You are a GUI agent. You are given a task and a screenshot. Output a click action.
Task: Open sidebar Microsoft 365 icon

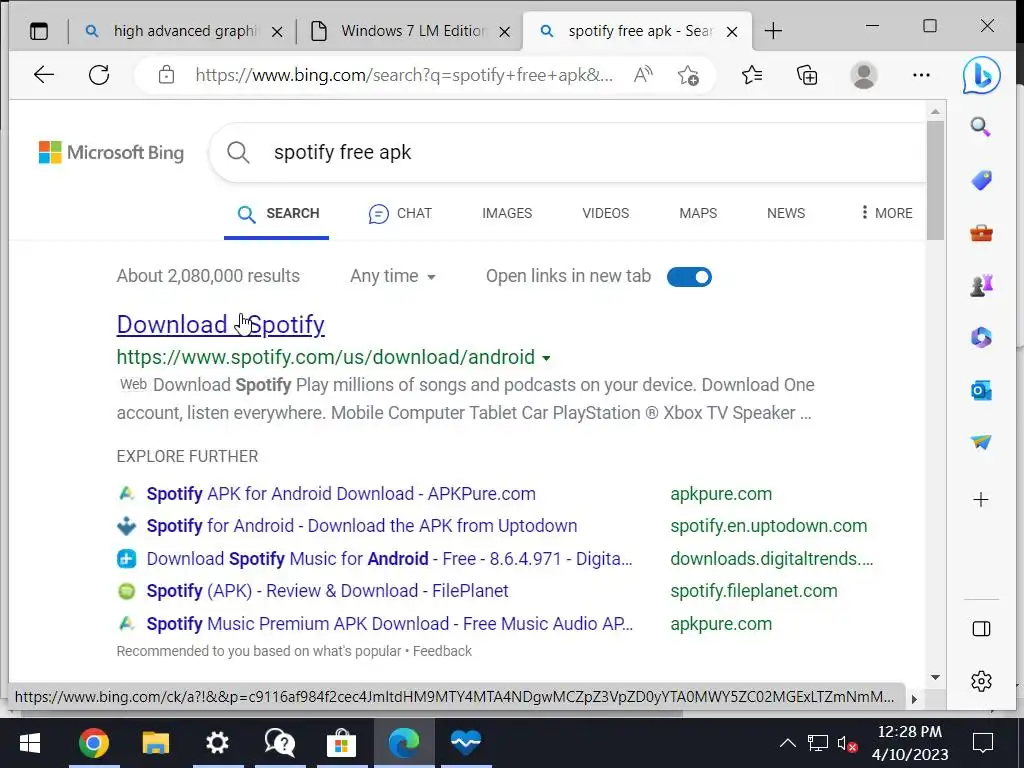tap(981, 338)
